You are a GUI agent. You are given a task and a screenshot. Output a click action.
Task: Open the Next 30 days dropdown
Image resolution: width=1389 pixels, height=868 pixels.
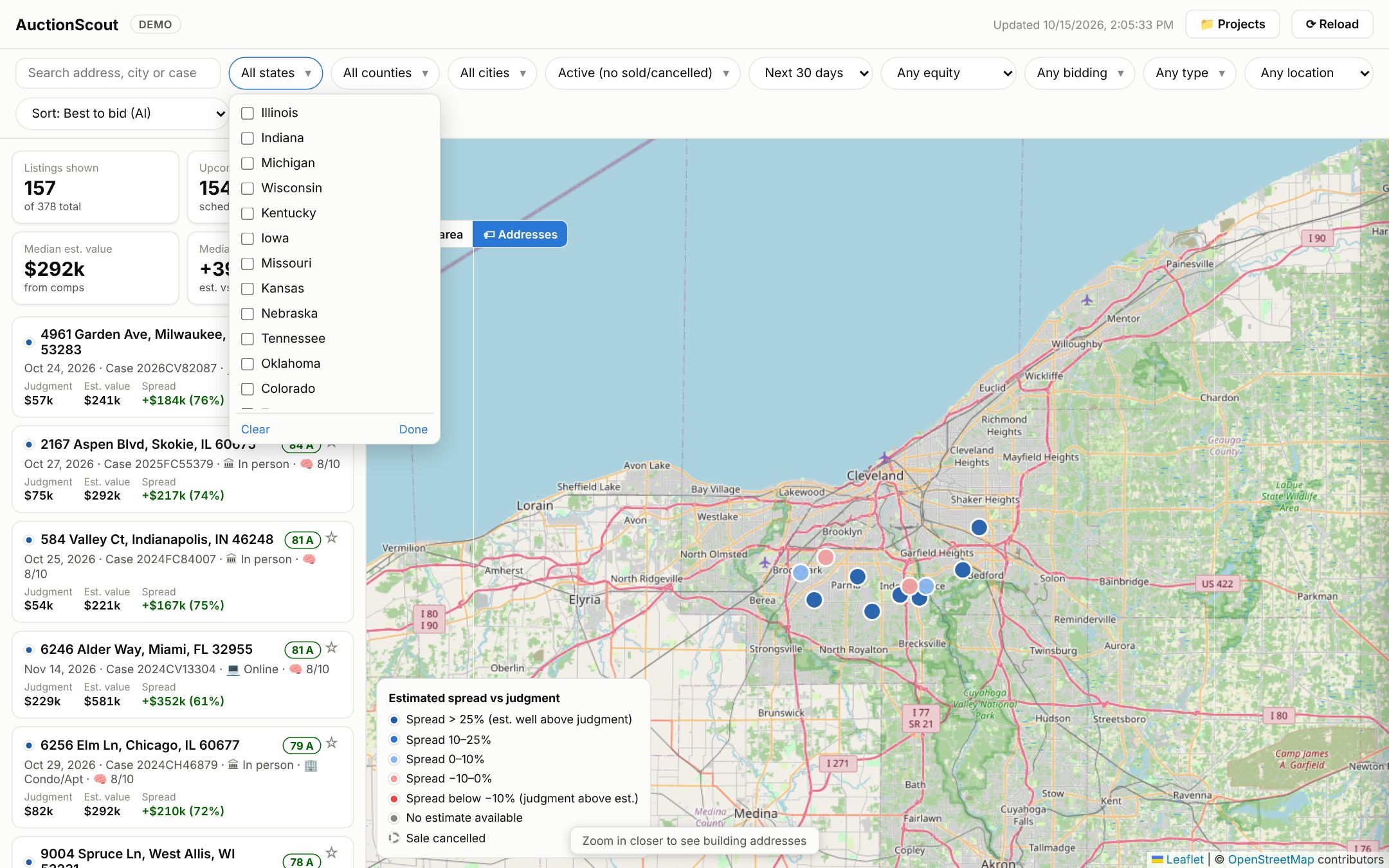(x=811, y=73)
